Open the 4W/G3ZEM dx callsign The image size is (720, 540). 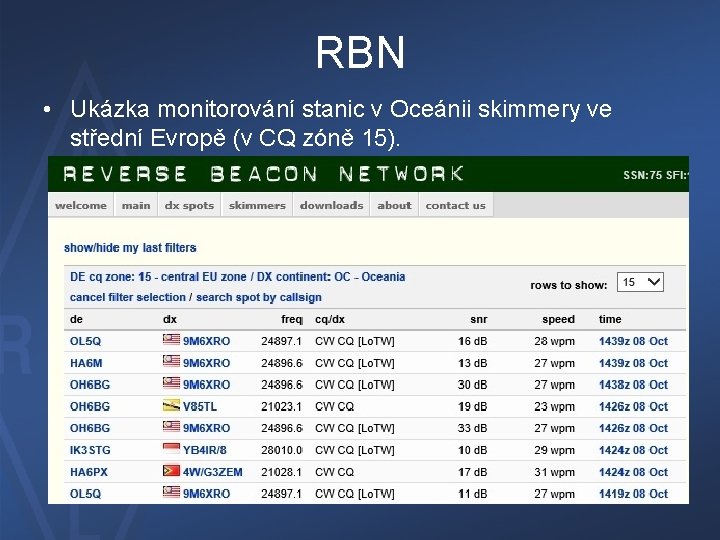pos(213,472)
